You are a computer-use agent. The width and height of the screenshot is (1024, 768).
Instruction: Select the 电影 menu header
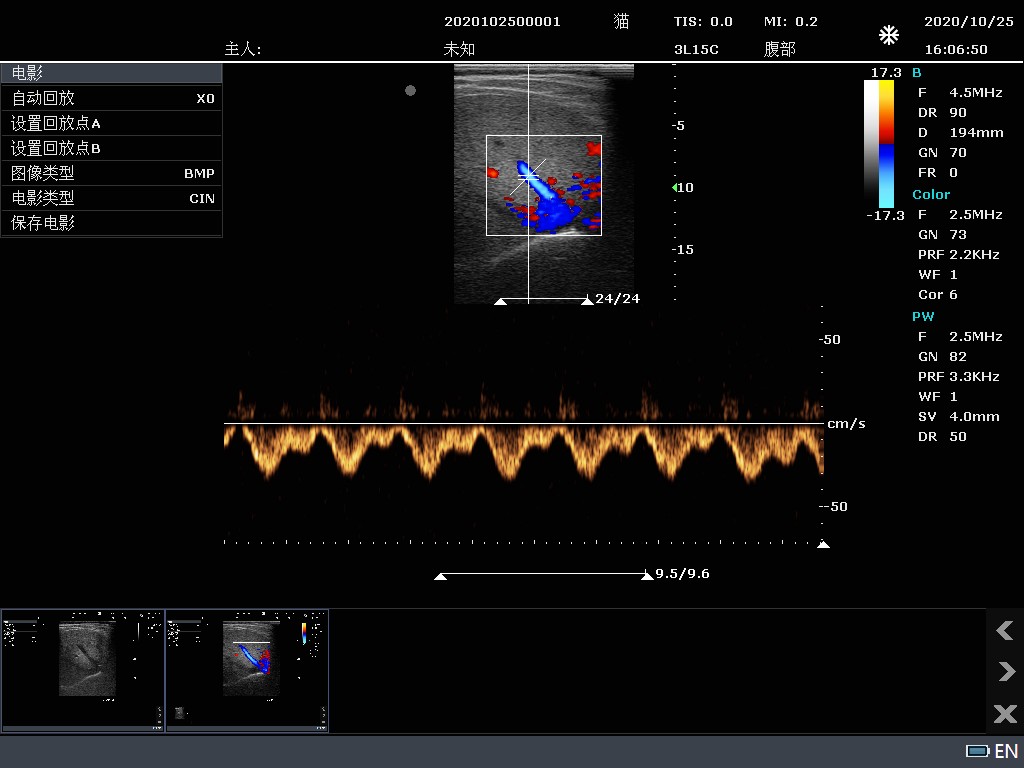(112, 72)
